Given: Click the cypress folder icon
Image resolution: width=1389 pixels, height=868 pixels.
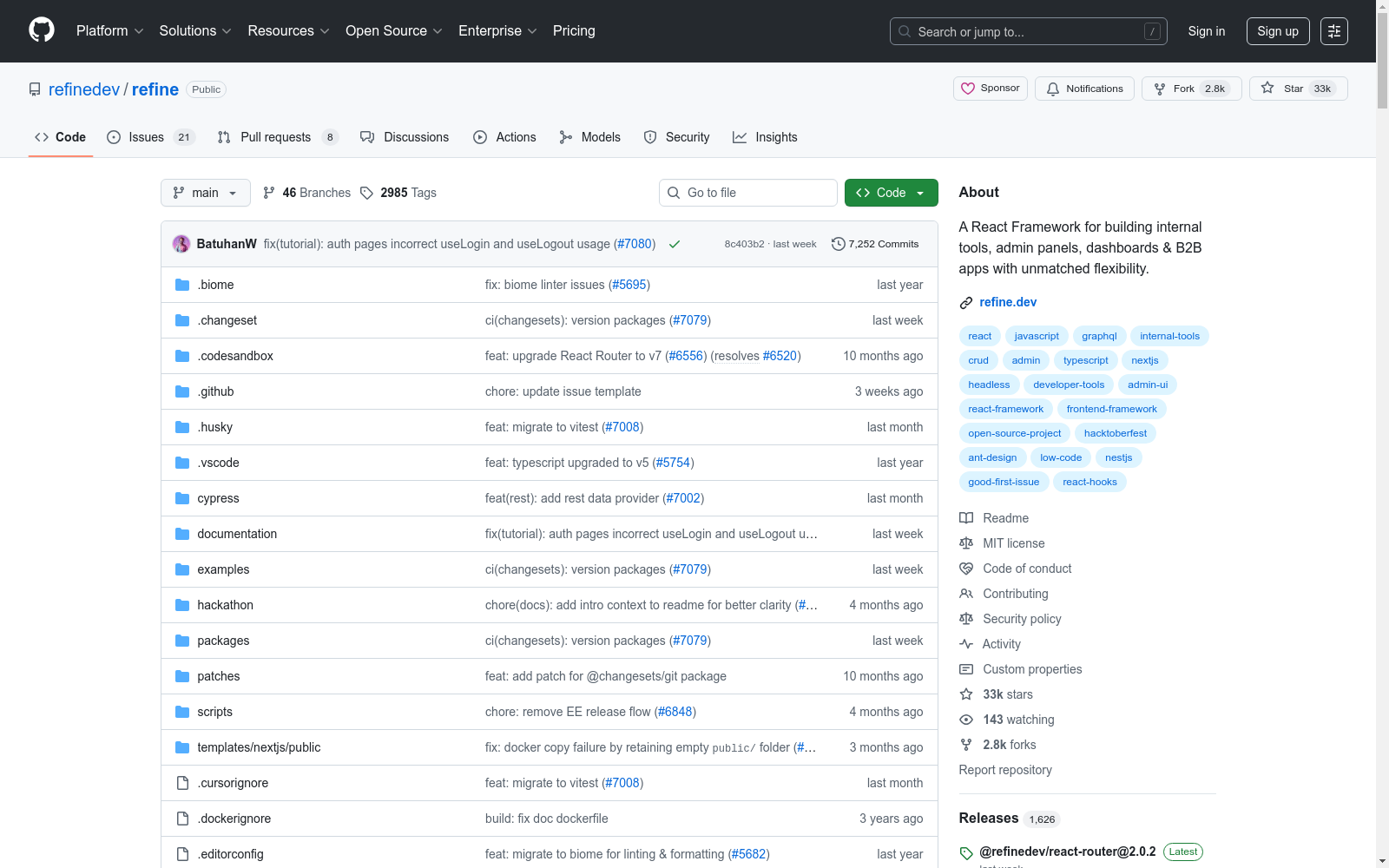Looking at the screenshot, I should (182, 498).
